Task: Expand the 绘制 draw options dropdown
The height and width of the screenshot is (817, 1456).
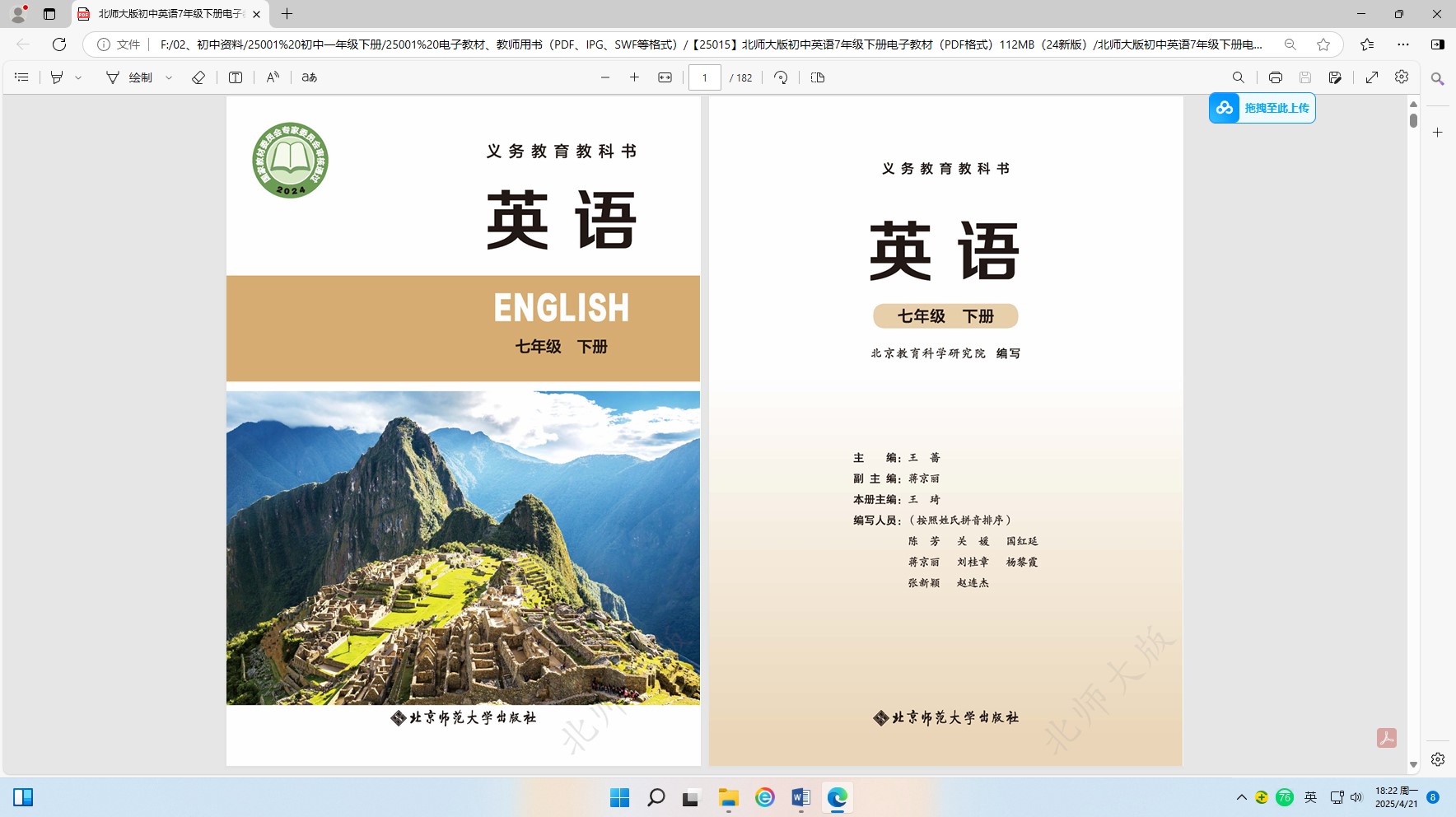Action: pyautogui.click(x=169, y=77)
